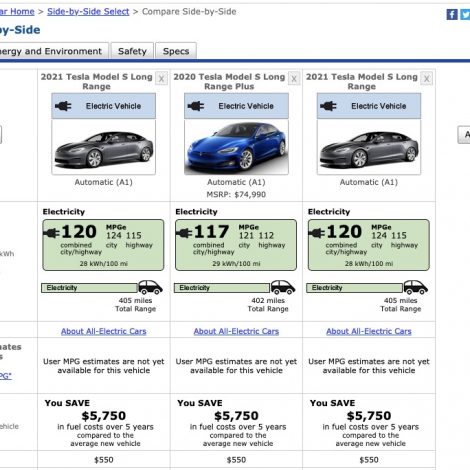The height and width of the screenshot is (470, 470).
Task: Click Electricity range bar showing 405 miles, first column
Action: click(x=89, y=288)
